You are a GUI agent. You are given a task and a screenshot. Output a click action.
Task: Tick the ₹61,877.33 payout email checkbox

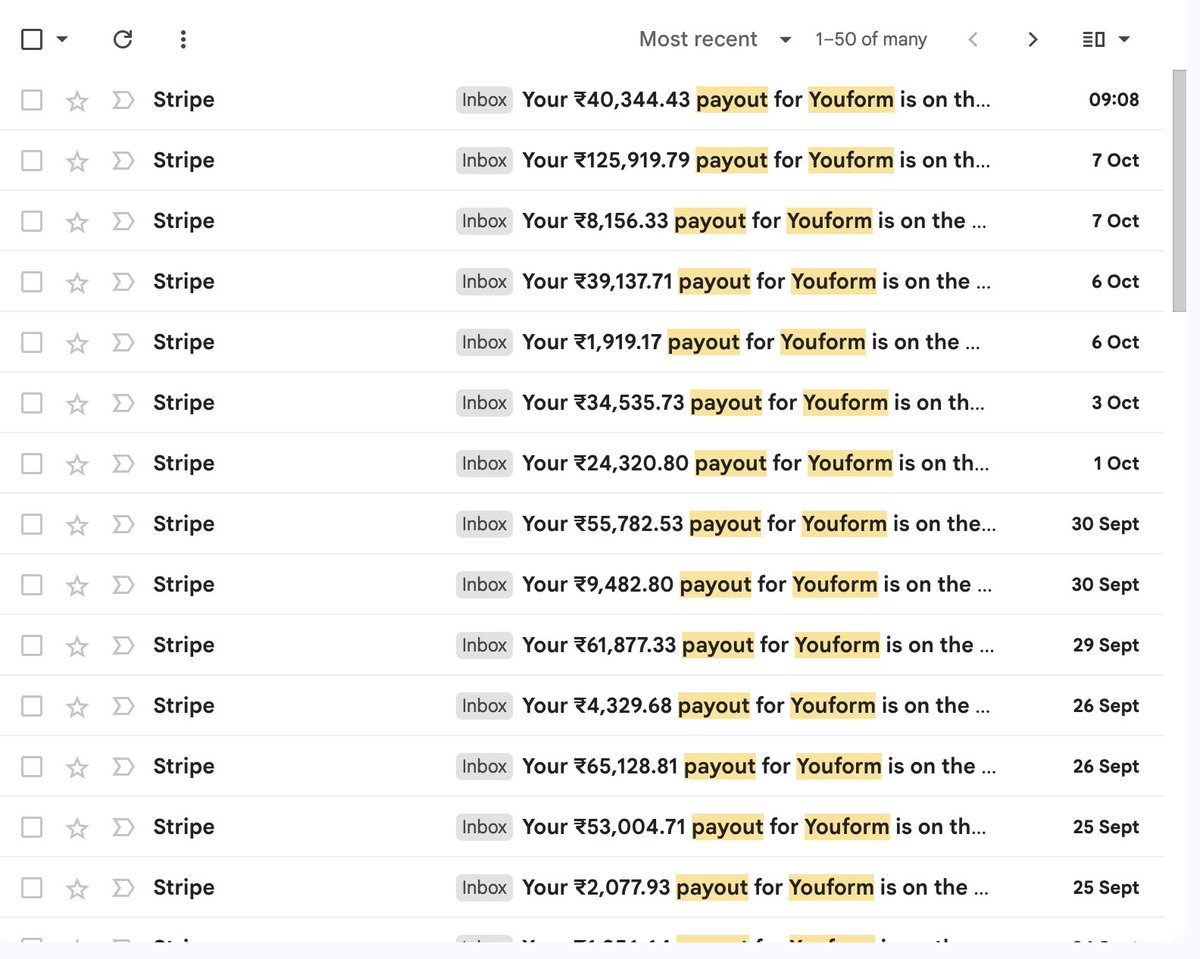coord(32,645)
